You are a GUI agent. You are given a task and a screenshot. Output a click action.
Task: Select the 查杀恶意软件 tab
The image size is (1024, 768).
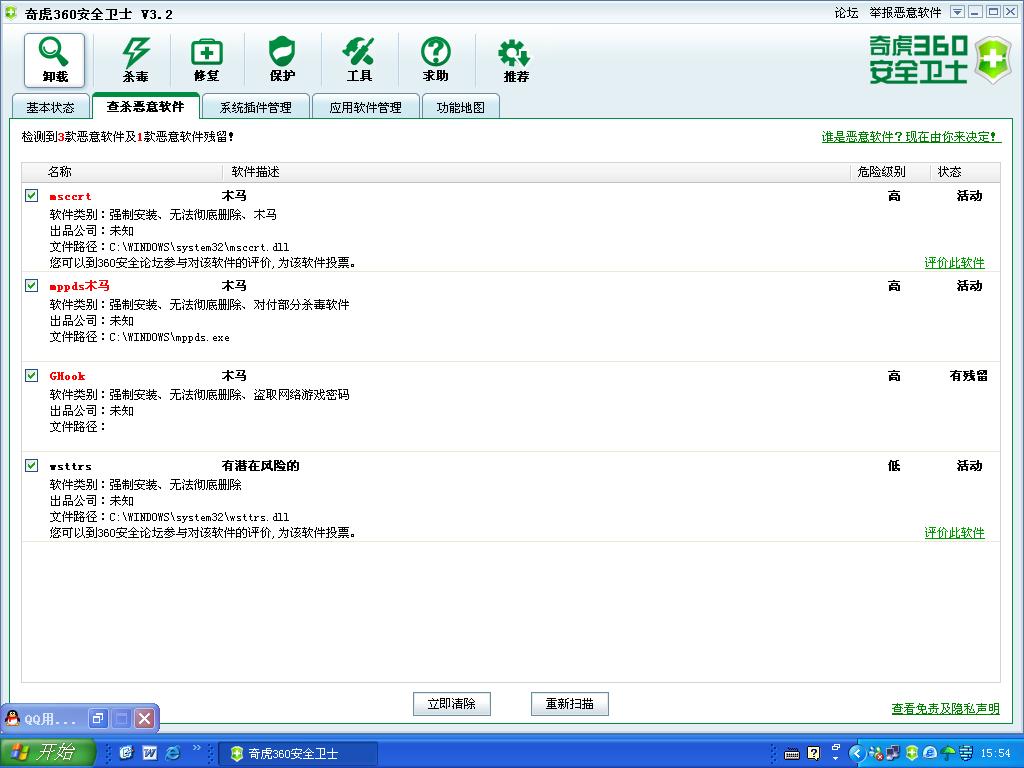[x=145, y=106]
